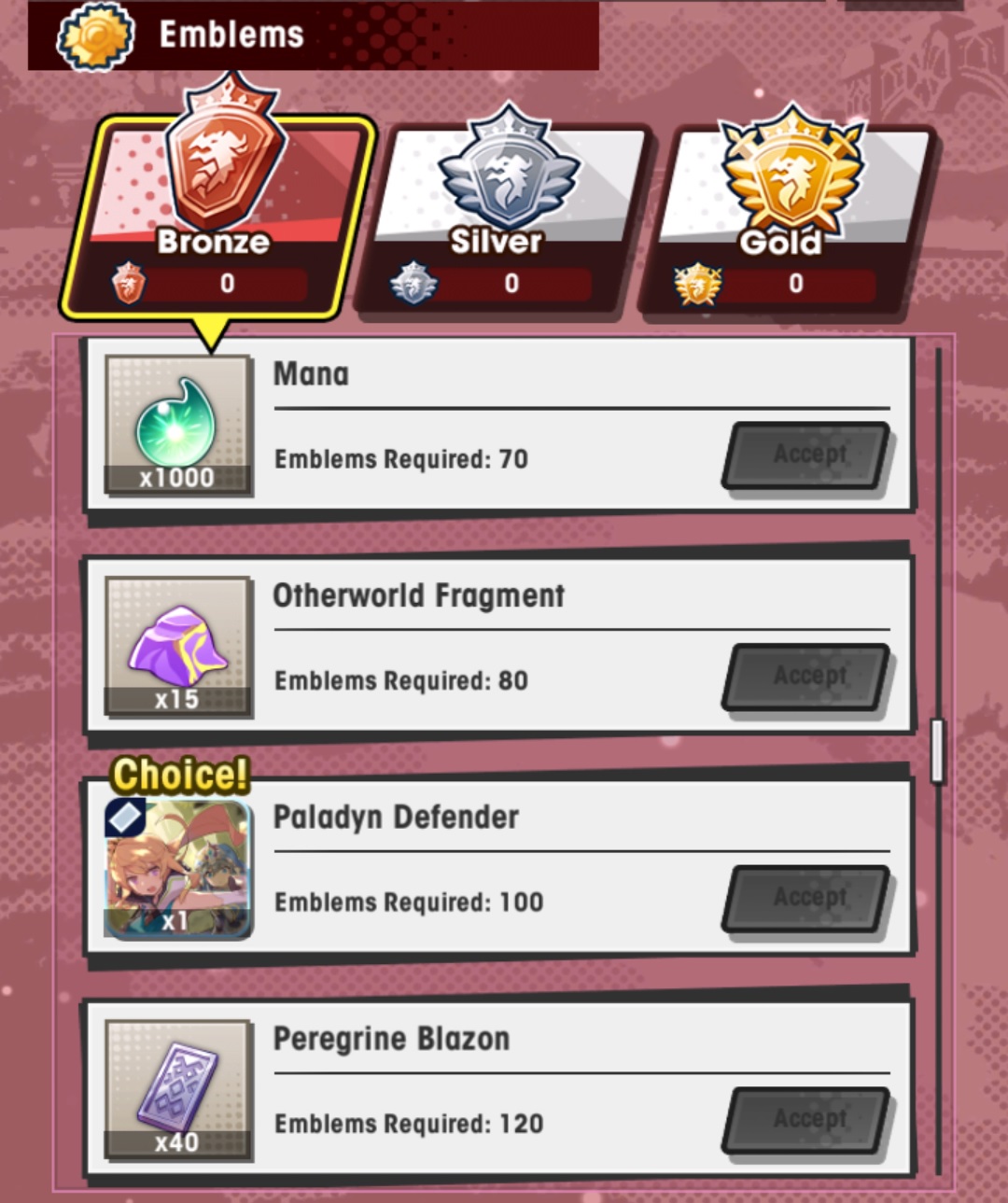Open the Paladyn Defender choice thumbnail
Viewport: 1008px width, 1203px height.
pyautogui.click(x=177, y=868)
